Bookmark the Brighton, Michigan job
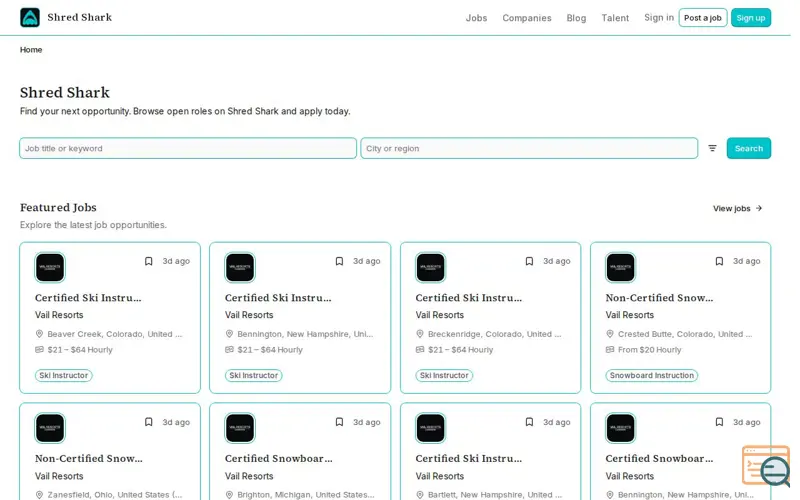800x500 pixels. [x=339, y=422]
